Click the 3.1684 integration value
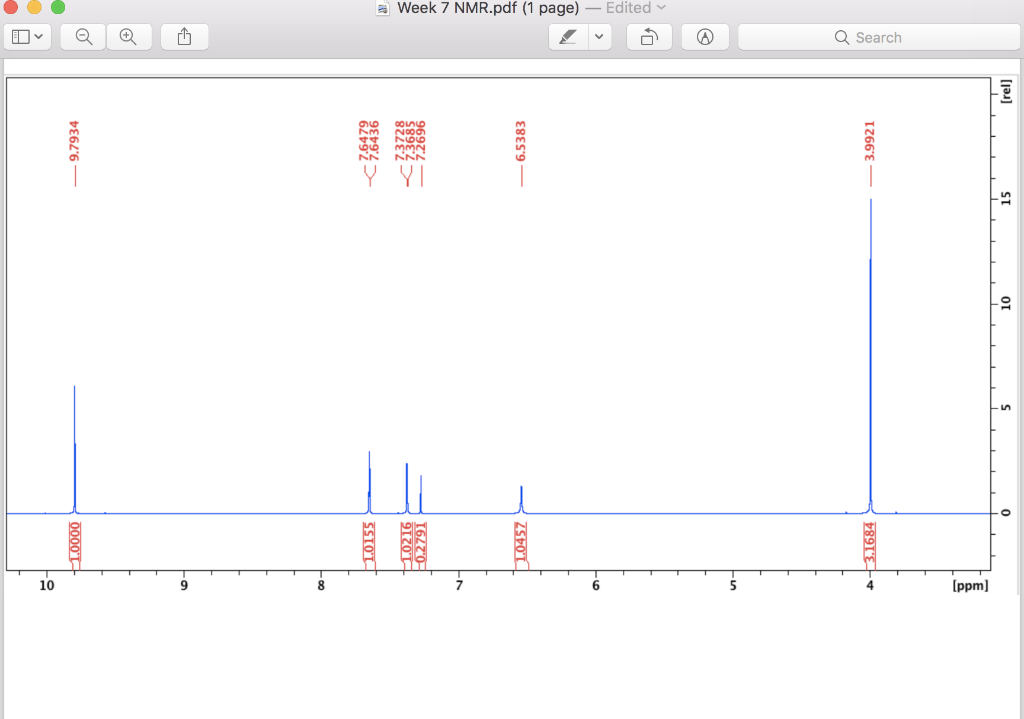The image size is (1024, 719). (870, 540)
